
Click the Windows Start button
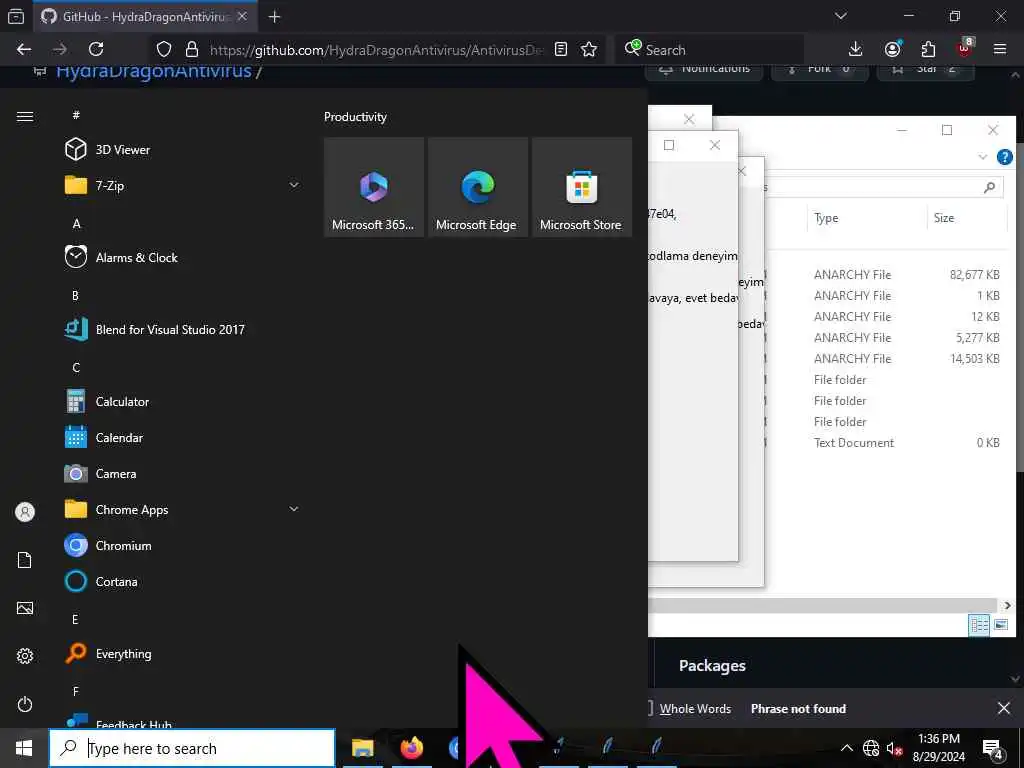click(24, 748)
